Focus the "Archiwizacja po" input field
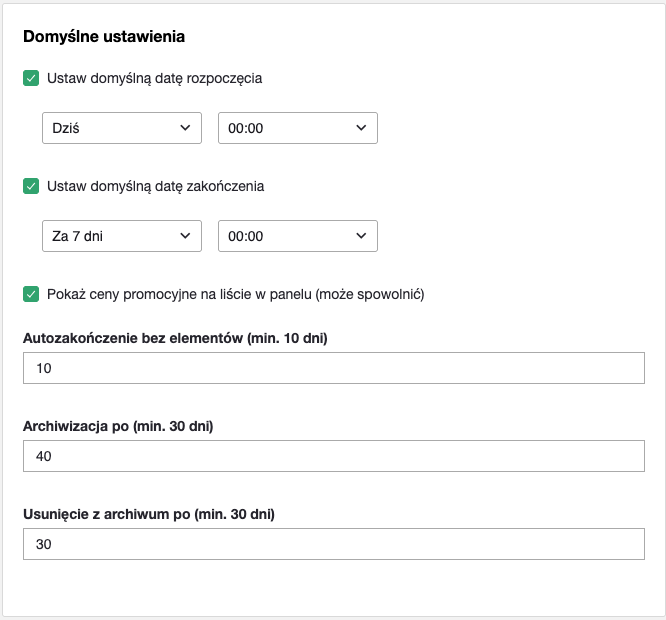Screen dimensions: 666x620 334,457
